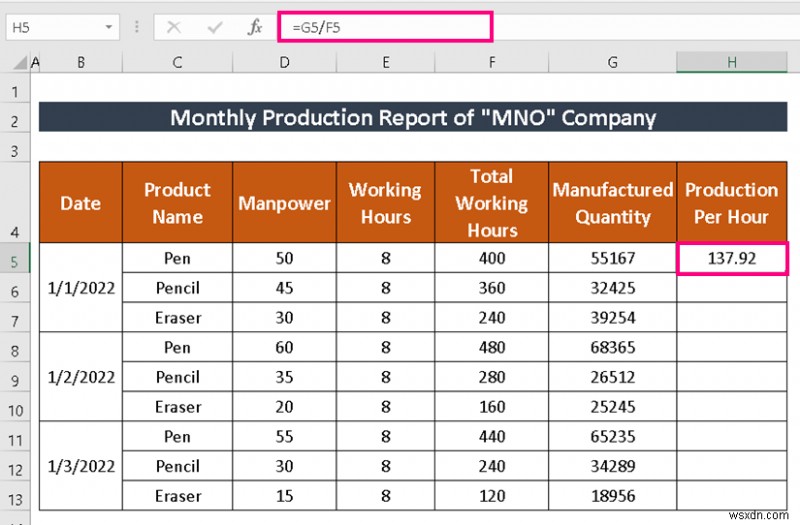Select quantity cell 68365
Viewport: 800px width, 525px height.
pyautogui.click(x=613, y=347)
